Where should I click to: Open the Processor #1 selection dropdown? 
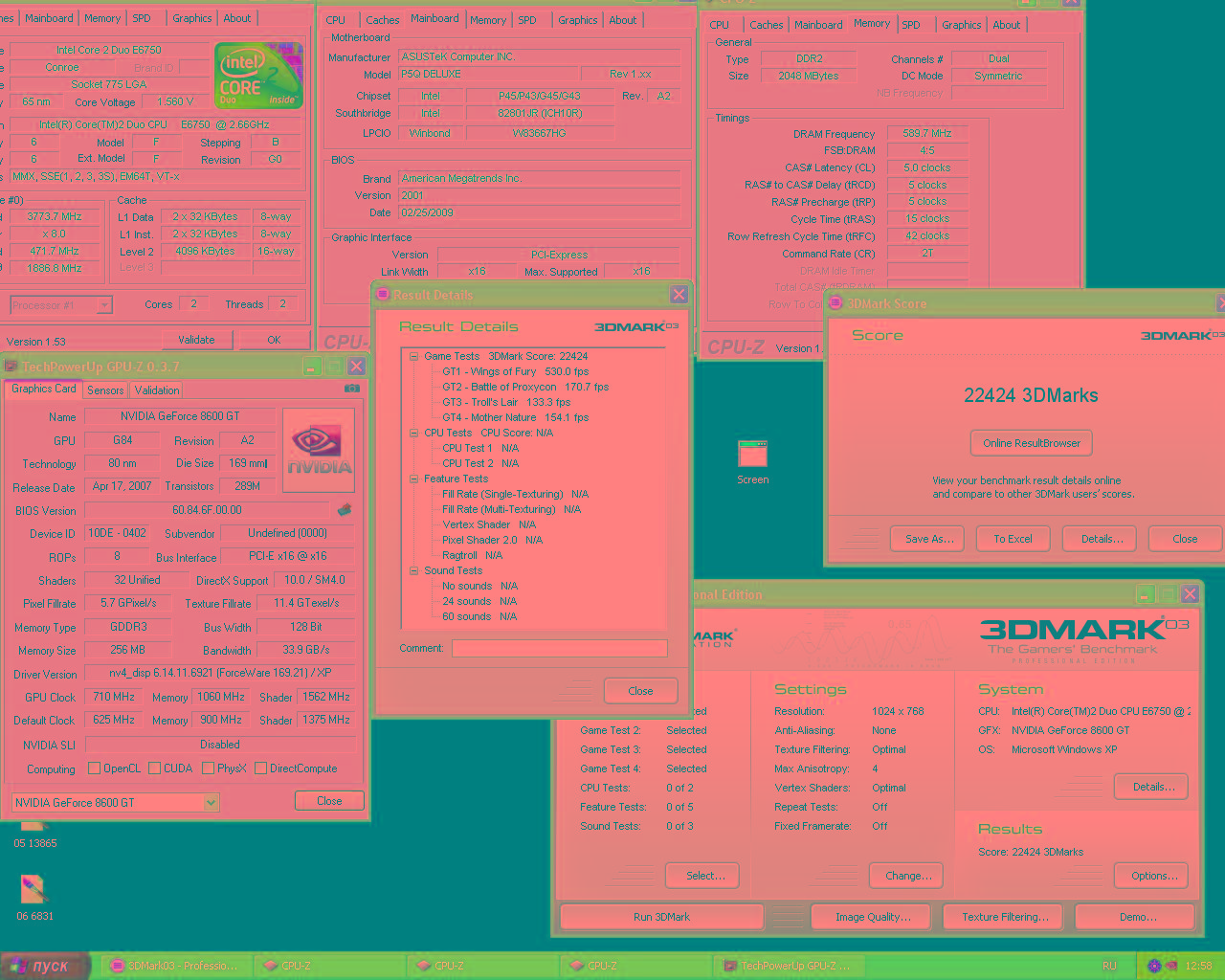click(x=105, y=305)
